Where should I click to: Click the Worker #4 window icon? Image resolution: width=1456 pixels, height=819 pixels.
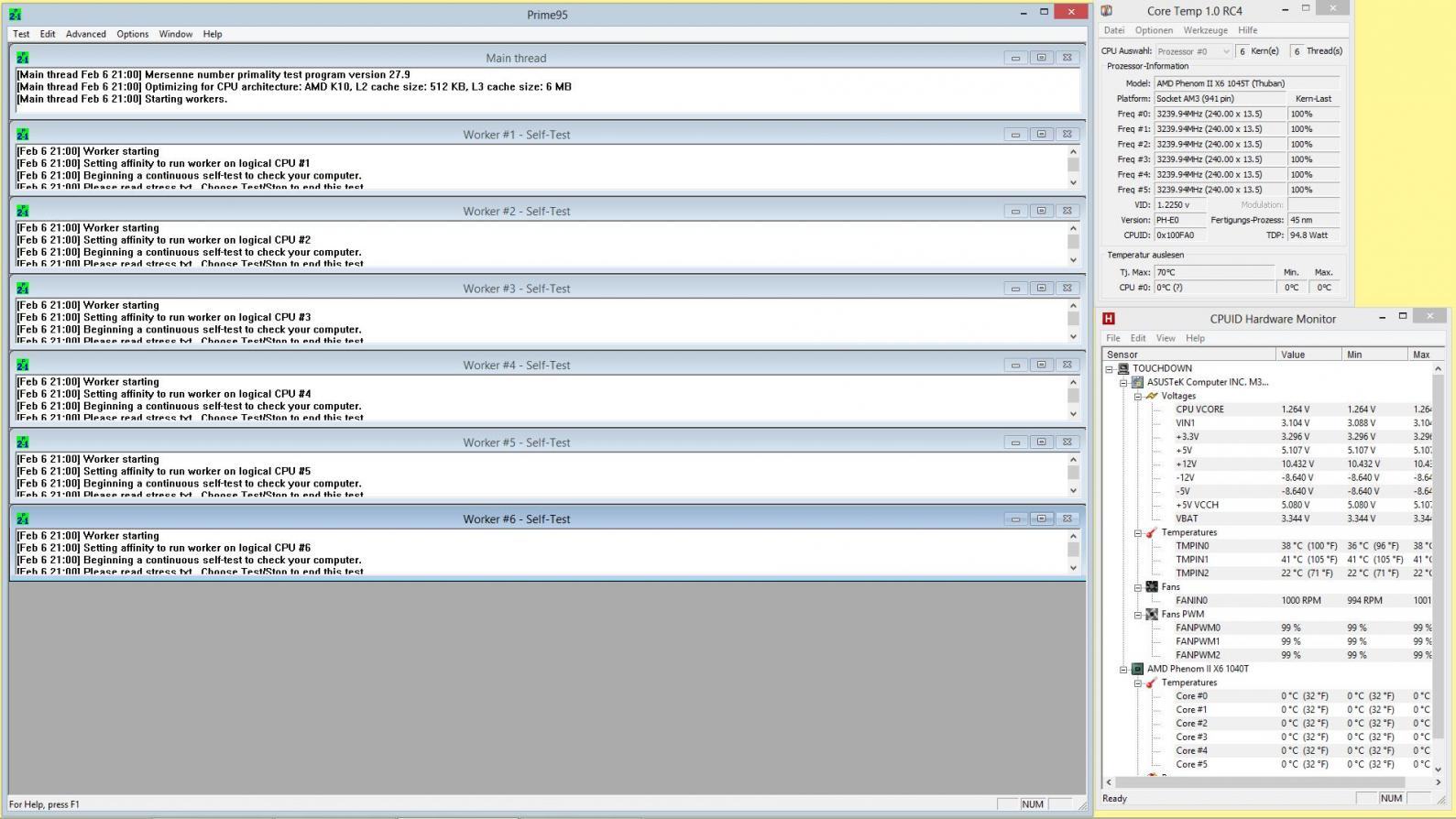(x=22, y=365)
